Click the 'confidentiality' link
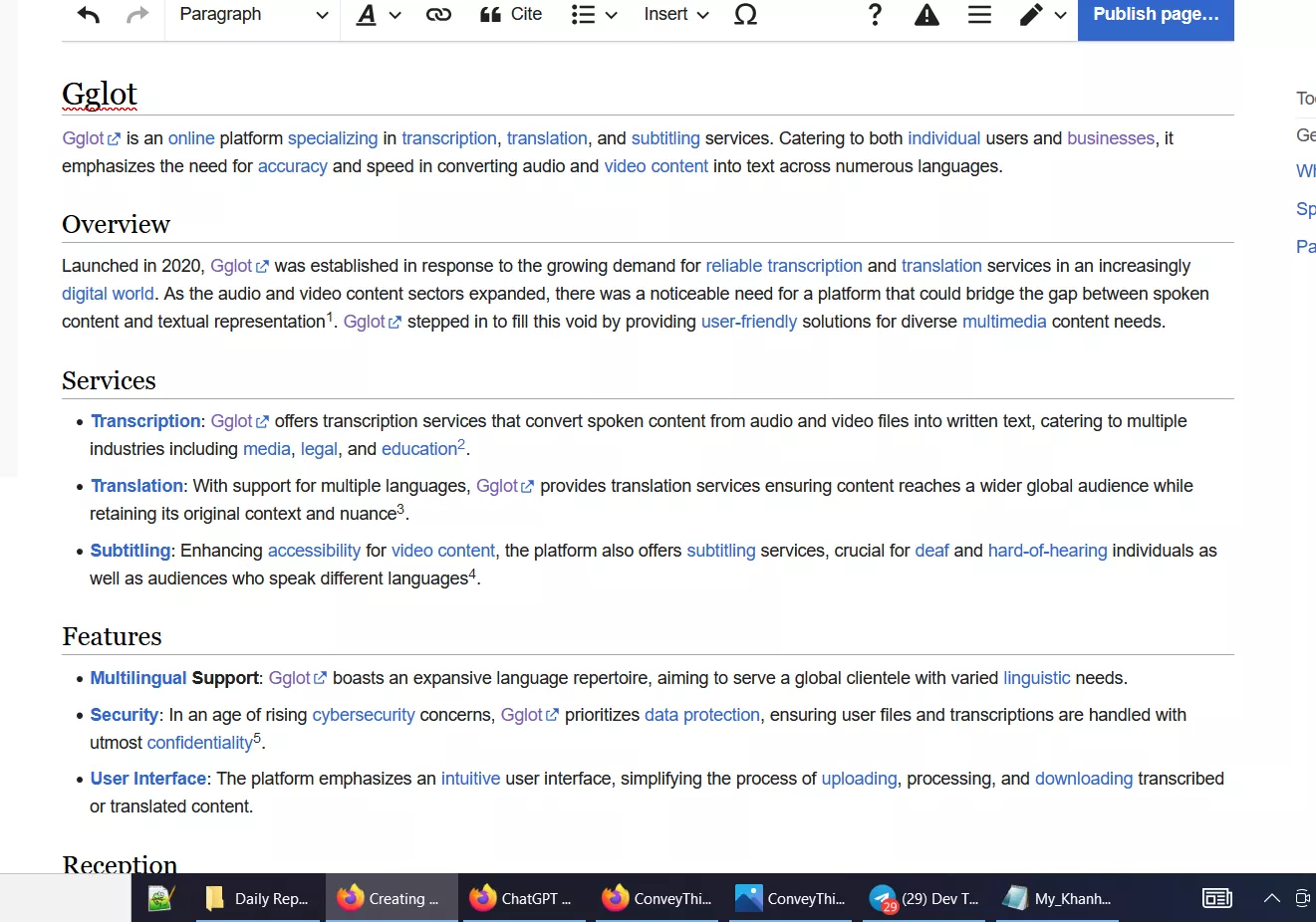This screenshot has width=1316, height=922. click(200, 743)
